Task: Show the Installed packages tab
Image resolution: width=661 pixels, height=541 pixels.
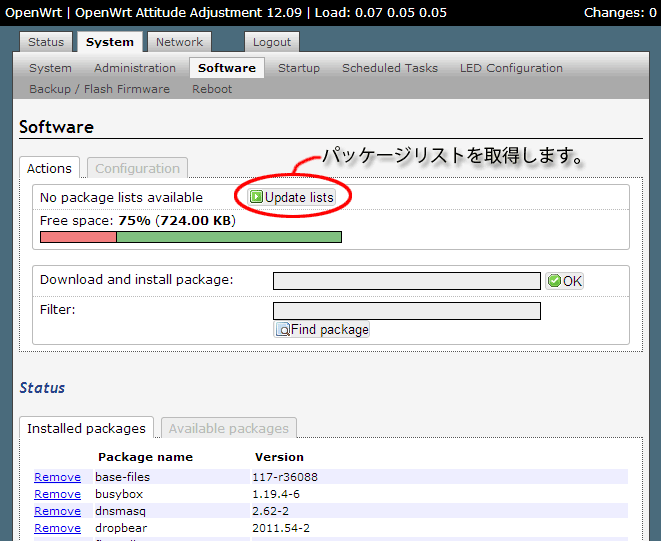Action: [86, 428]
